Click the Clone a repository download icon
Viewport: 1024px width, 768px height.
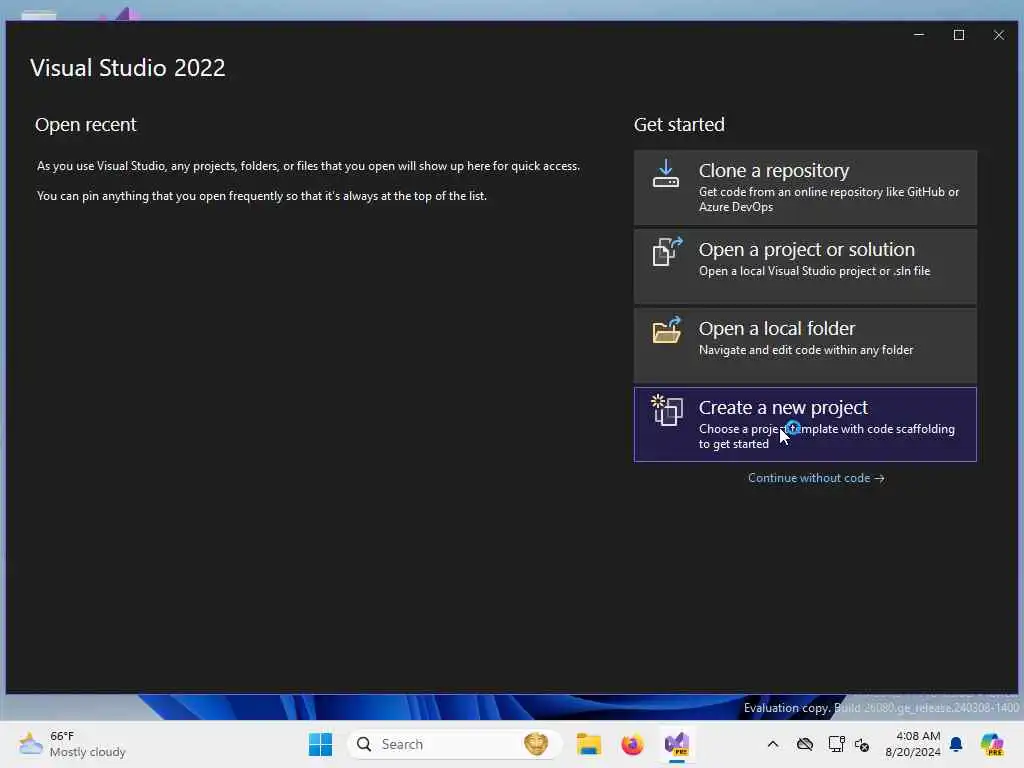(665, 173)
